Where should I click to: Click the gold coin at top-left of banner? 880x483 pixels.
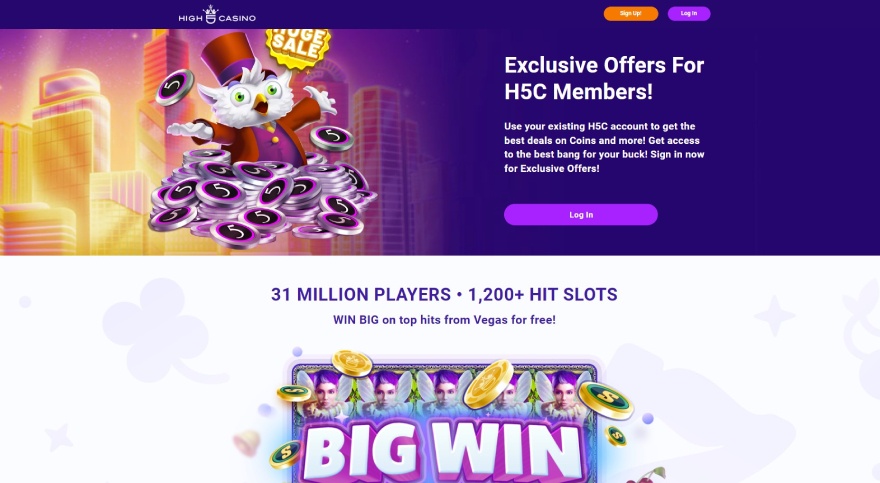pos(352,362)
